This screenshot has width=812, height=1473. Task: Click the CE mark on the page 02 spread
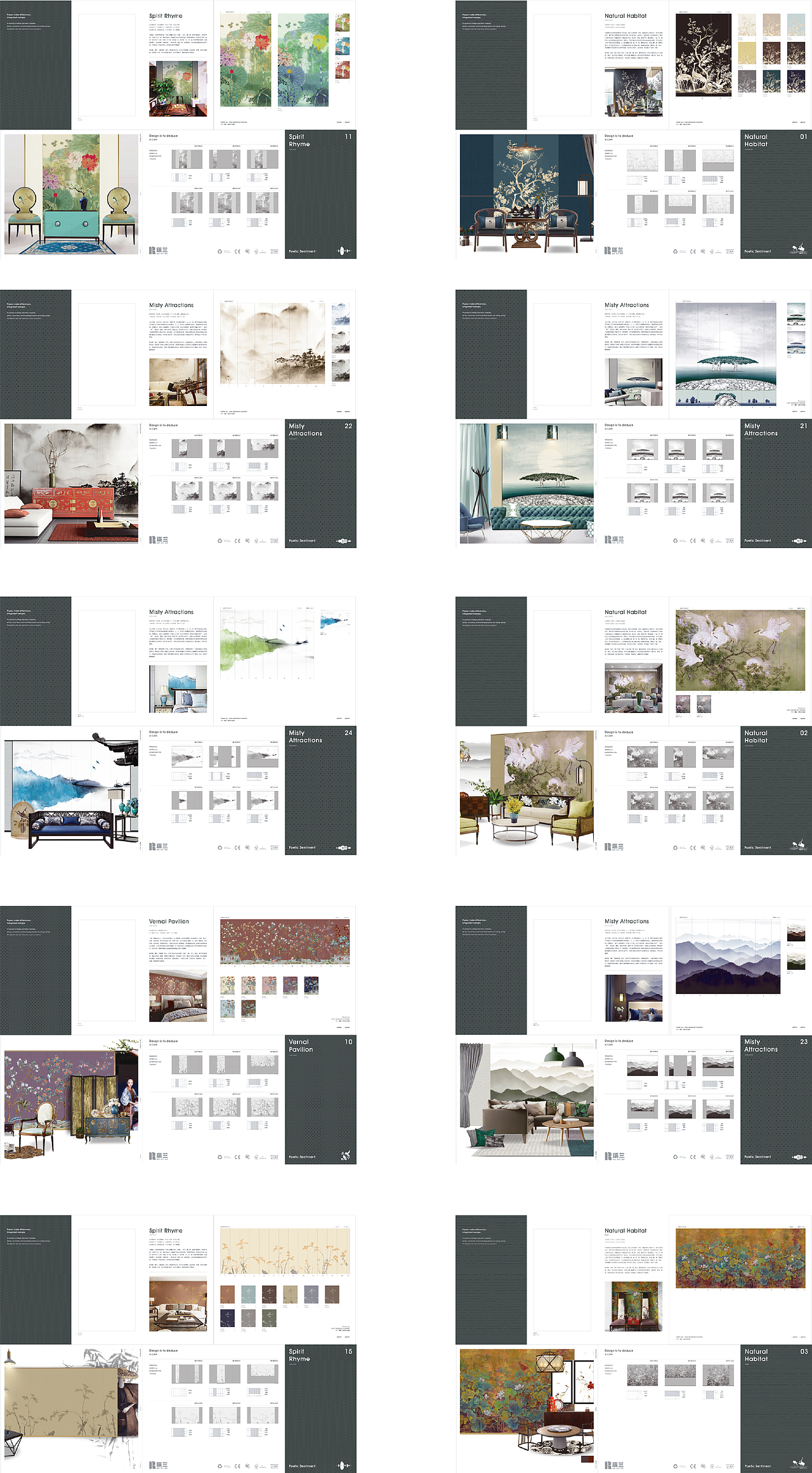click(693, 848)
